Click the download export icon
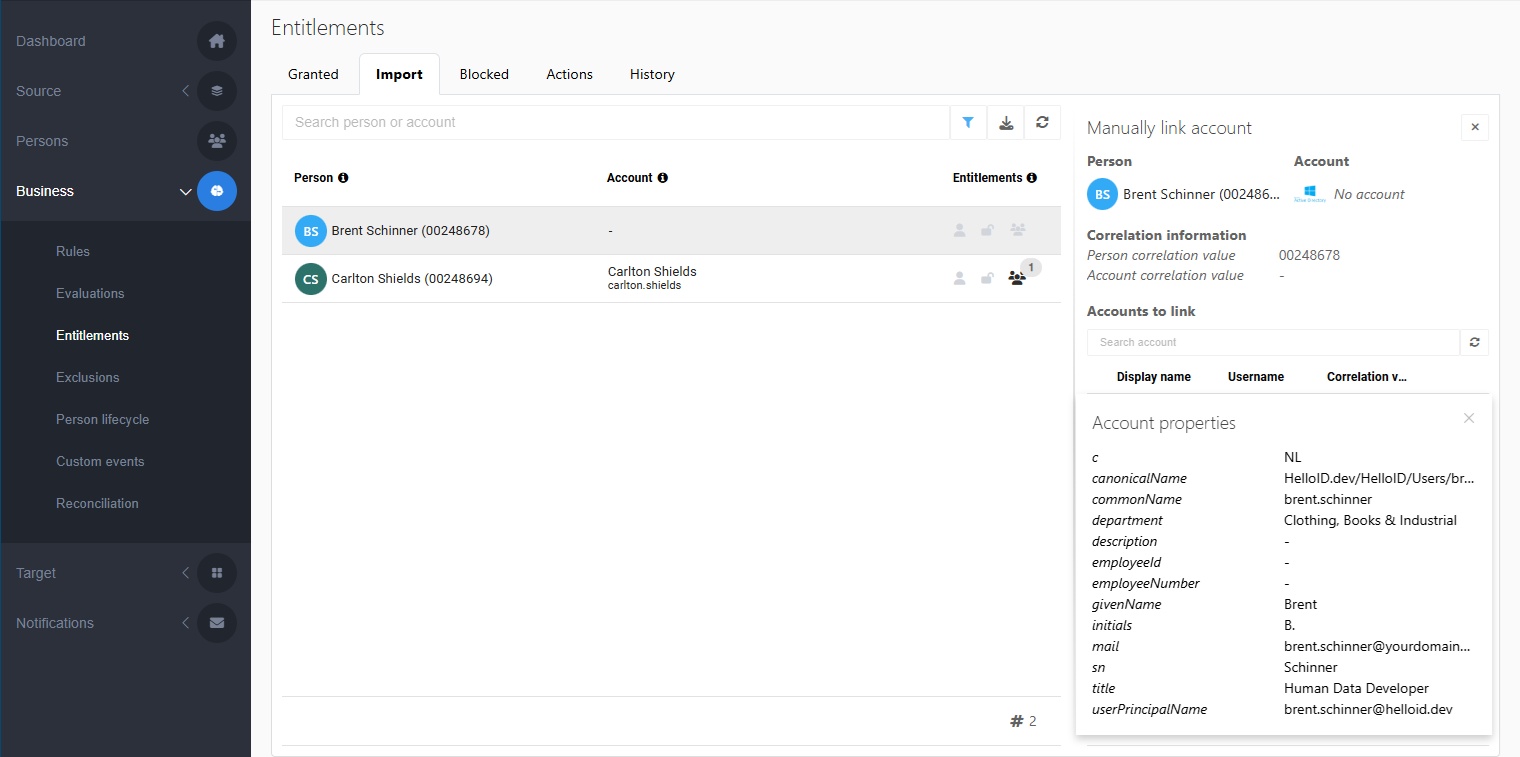1520x757 pixels. tap(1006, 122)
